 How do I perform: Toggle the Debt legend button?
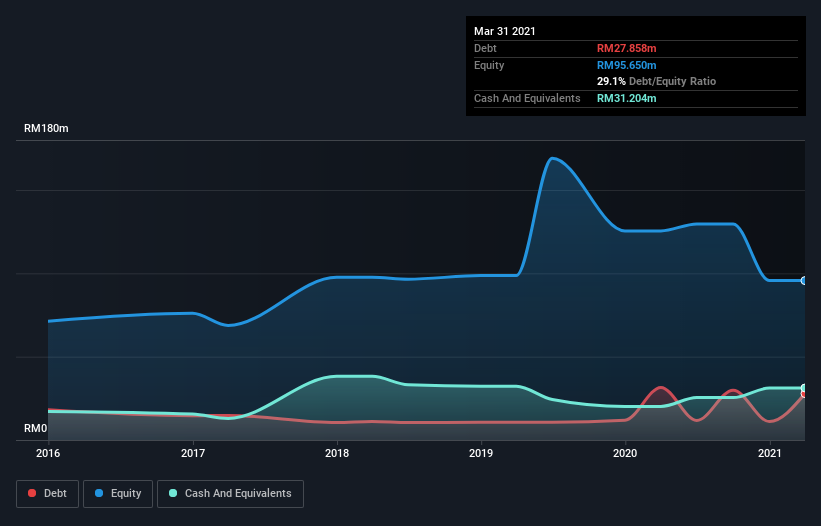pyautogui.click(x=48, y=494)
